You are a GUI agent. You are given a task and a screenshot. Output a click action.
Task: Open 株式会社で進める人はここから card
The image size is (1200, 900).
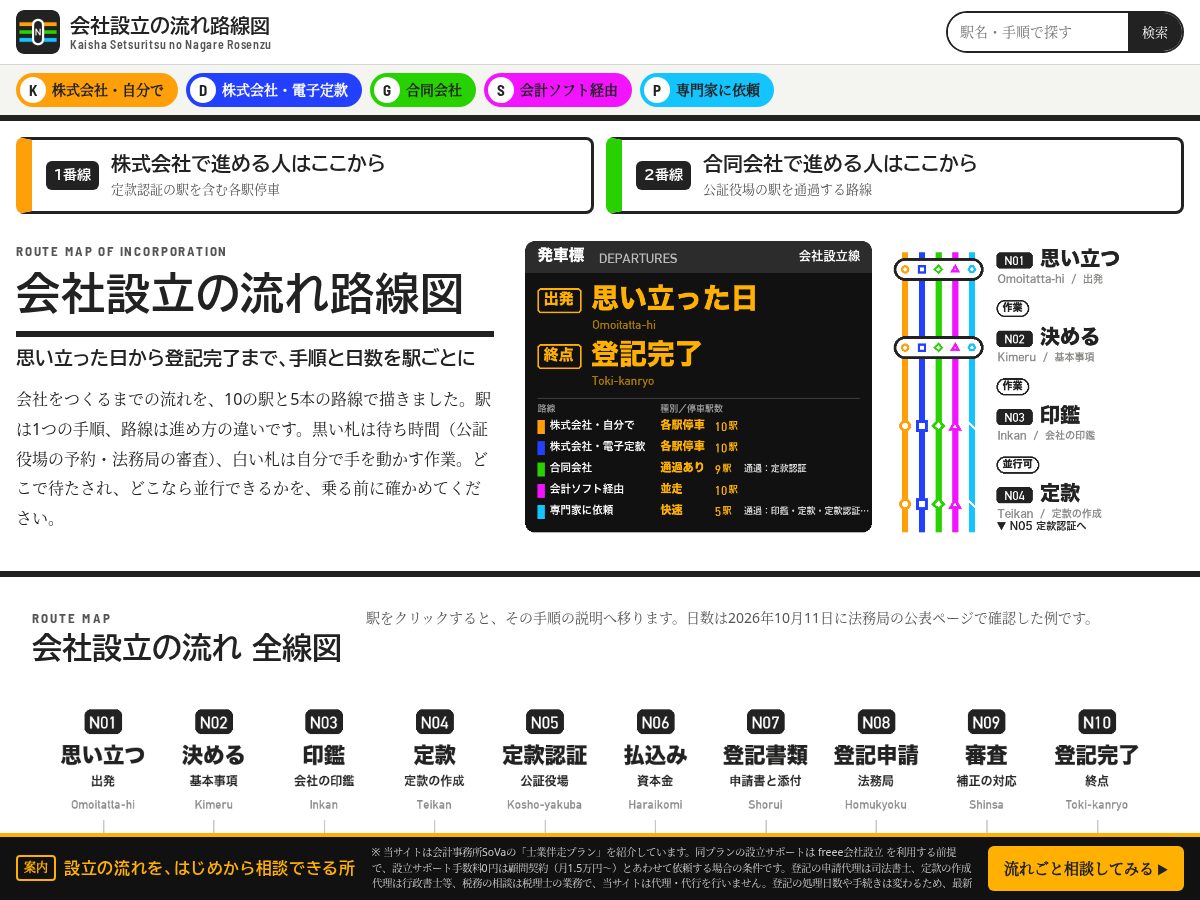(305, 175)
